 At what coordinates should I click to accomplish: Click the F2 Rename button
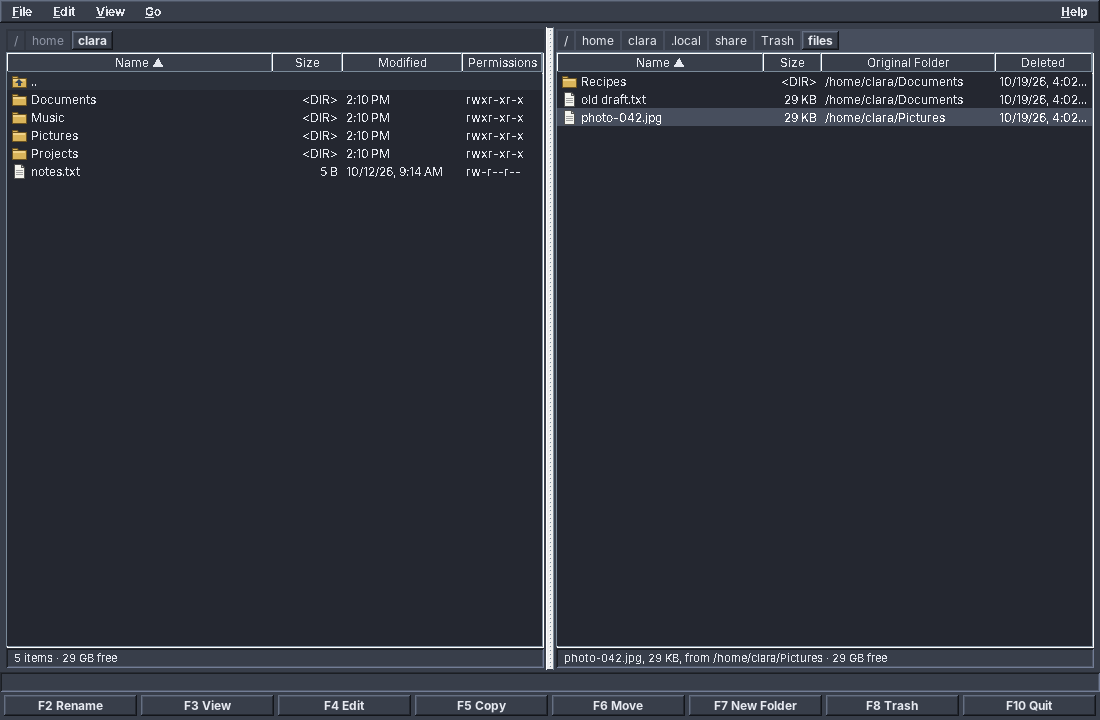[70, 705]
